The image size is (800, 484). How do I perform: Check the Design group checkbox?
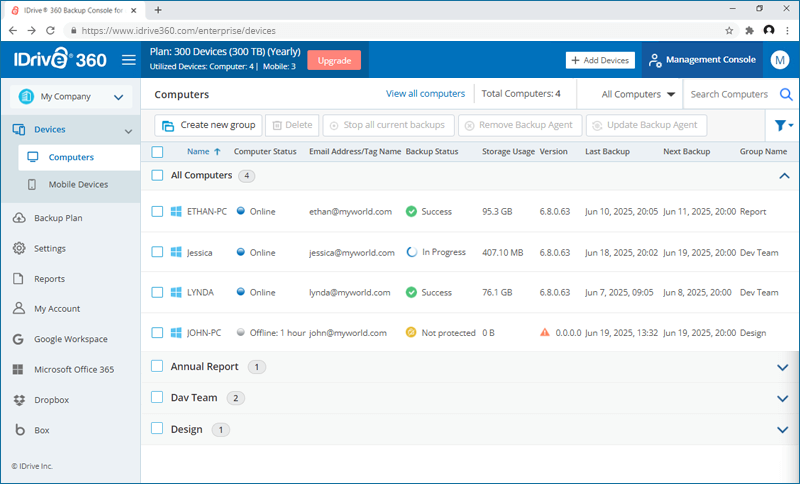coord(157,429)
